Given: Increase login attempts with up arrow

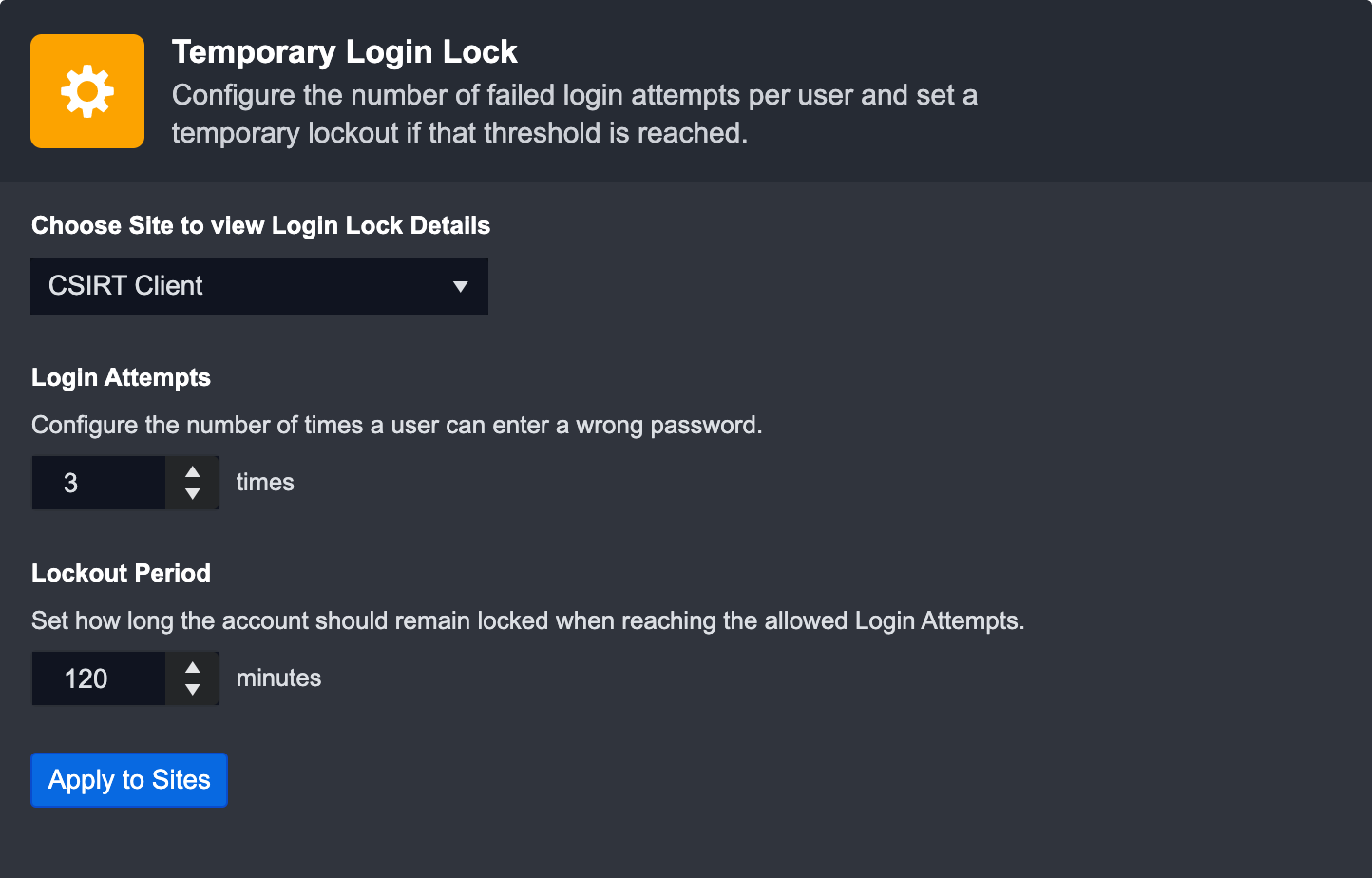Looking at the screenshot, I should click(x=193, y=471).
